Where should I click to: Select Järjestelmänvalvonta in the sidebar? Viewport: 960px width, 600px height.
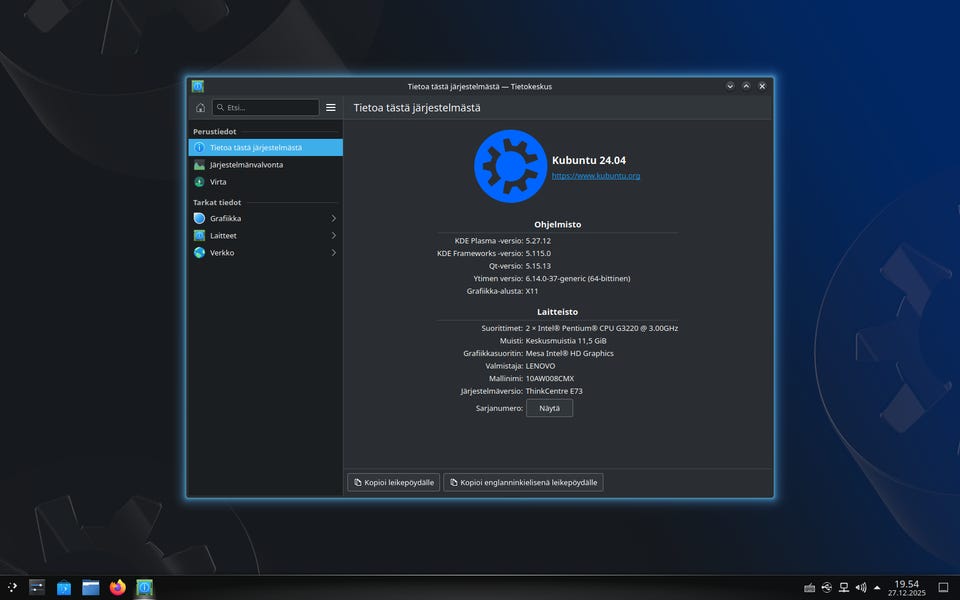(246, 165)
